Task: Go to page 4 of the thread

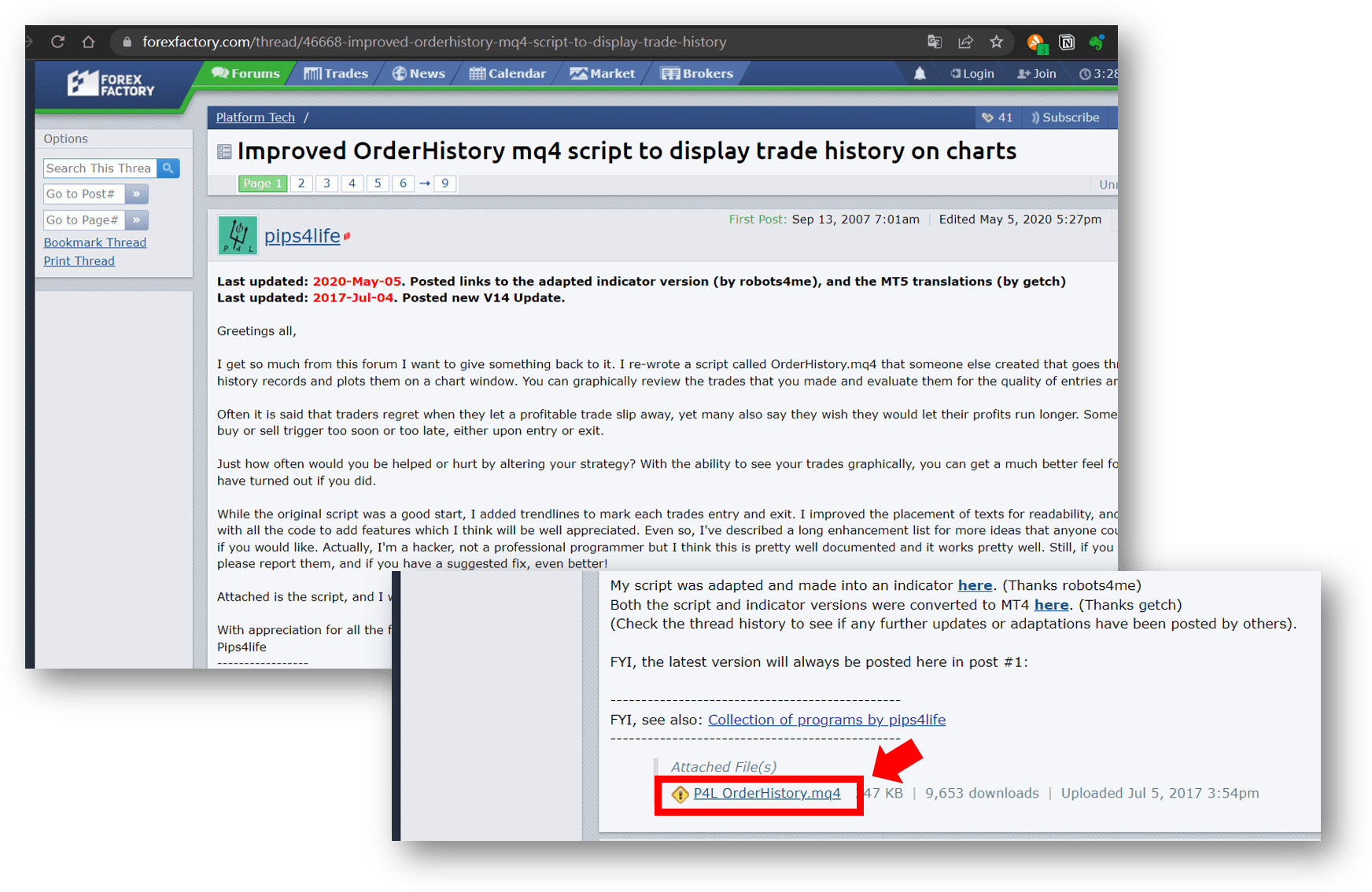Action: (352, 183)
